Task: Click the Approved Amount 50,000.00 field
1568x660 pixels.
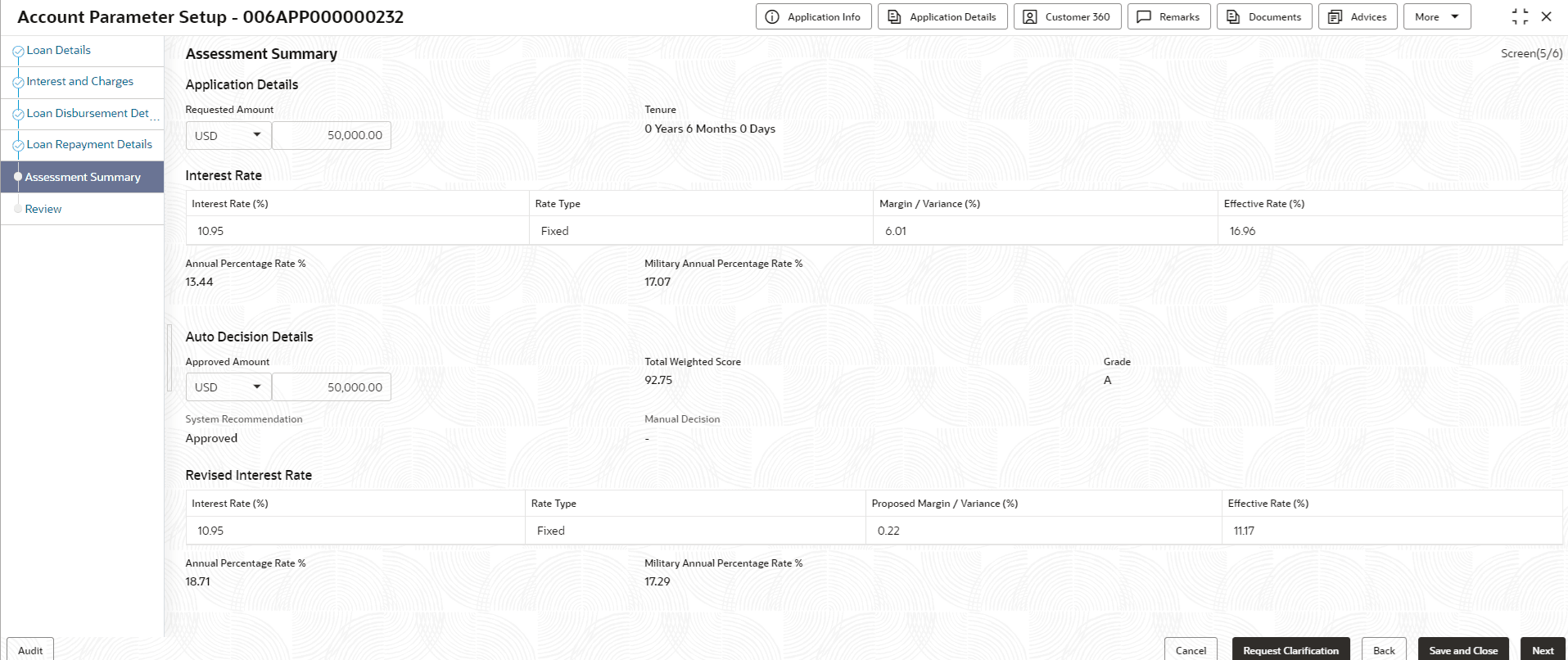Action: (332, 387)
